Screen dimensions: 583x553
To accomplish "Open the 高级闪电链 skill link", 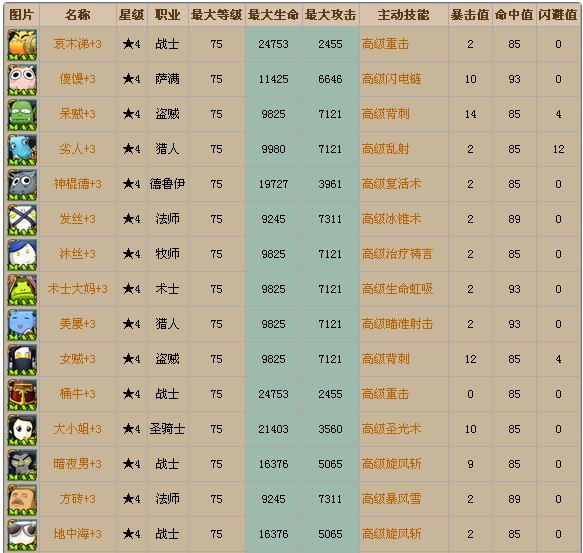I will pos(392,79).
